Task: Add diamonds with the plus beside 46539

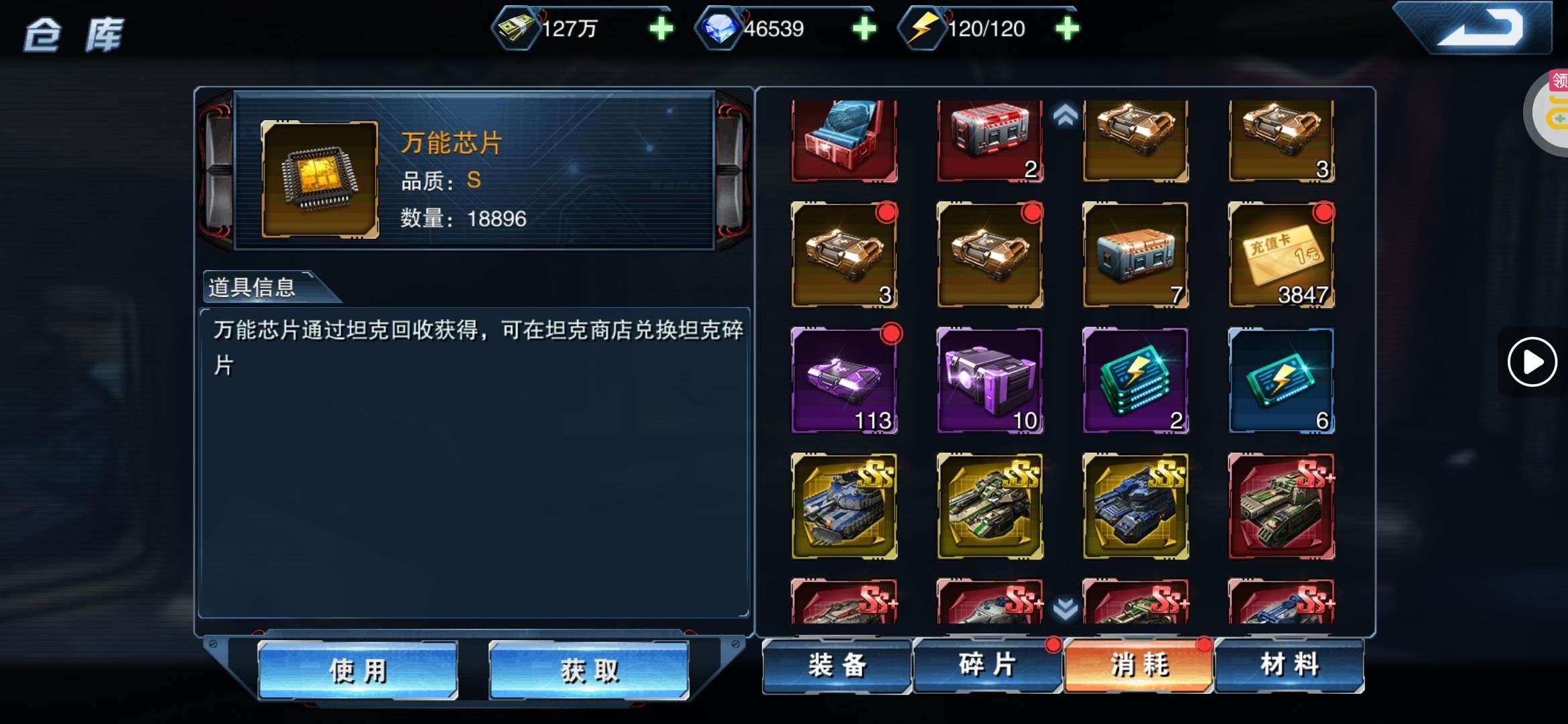Action: pos(864,28)
